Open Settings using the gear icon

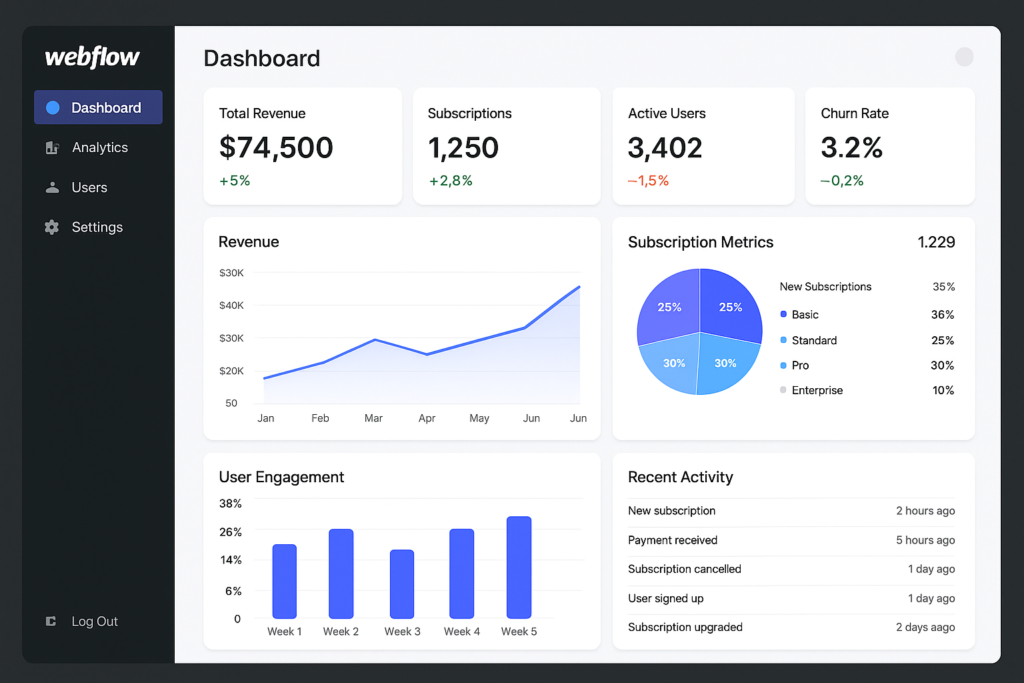click(51, 227)
